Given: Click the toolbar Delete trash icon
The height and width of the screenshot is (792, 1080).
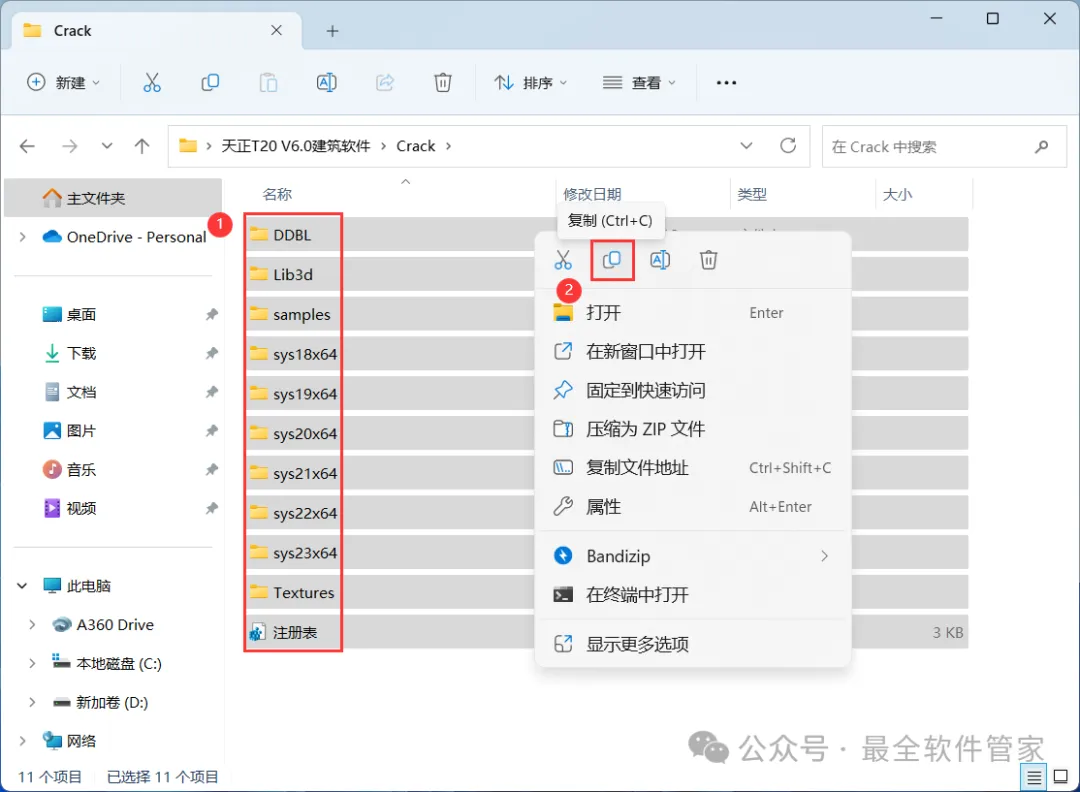Looking at the screenshot, I should [x=443, y=83].
